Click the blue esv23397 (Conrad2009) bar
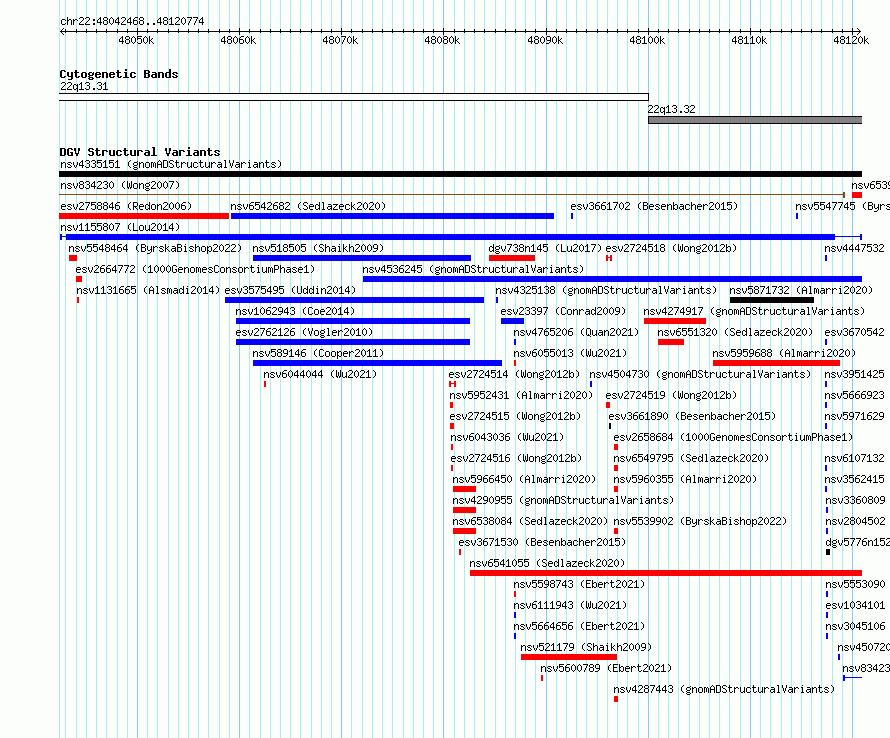This screenshot has width=890, height=738. point(512,321)
